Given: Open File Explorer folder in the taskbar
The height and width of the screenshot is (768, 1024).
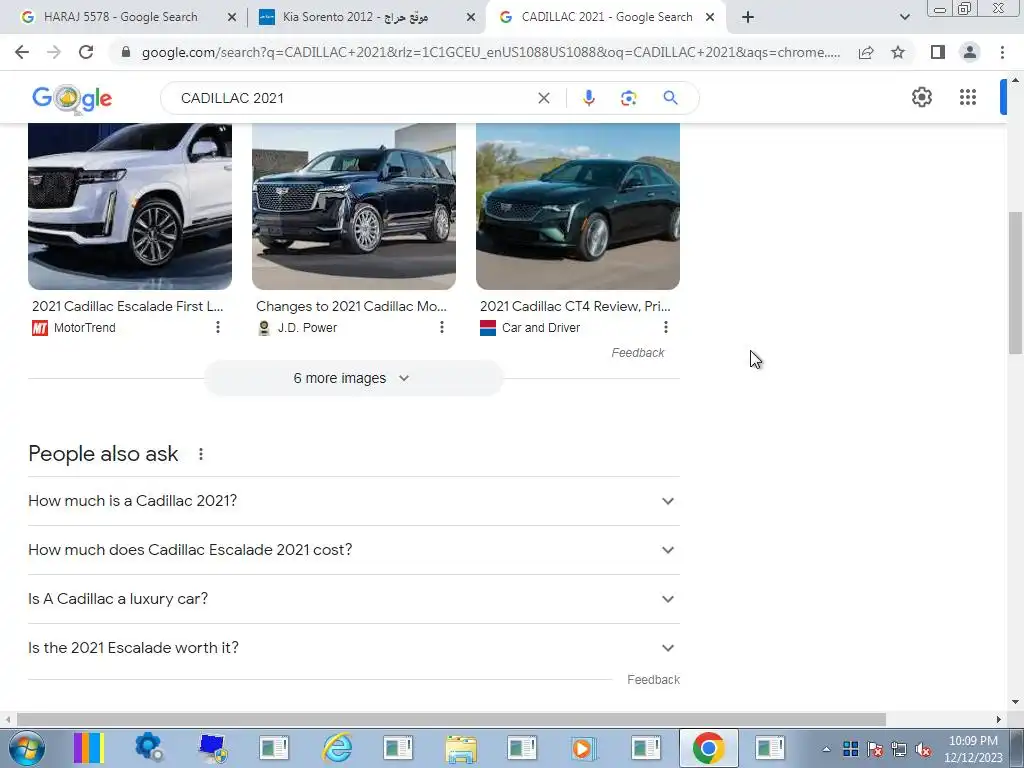Looking at the screenshot, I should tap(461, 748).
